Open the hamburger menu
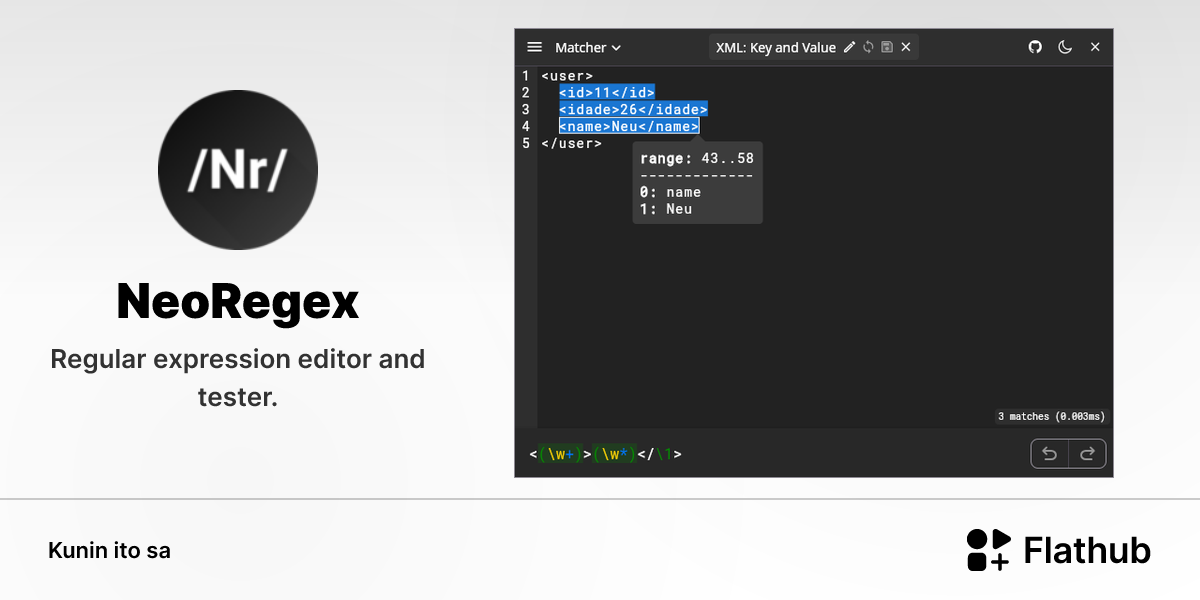 pos(534,47)
